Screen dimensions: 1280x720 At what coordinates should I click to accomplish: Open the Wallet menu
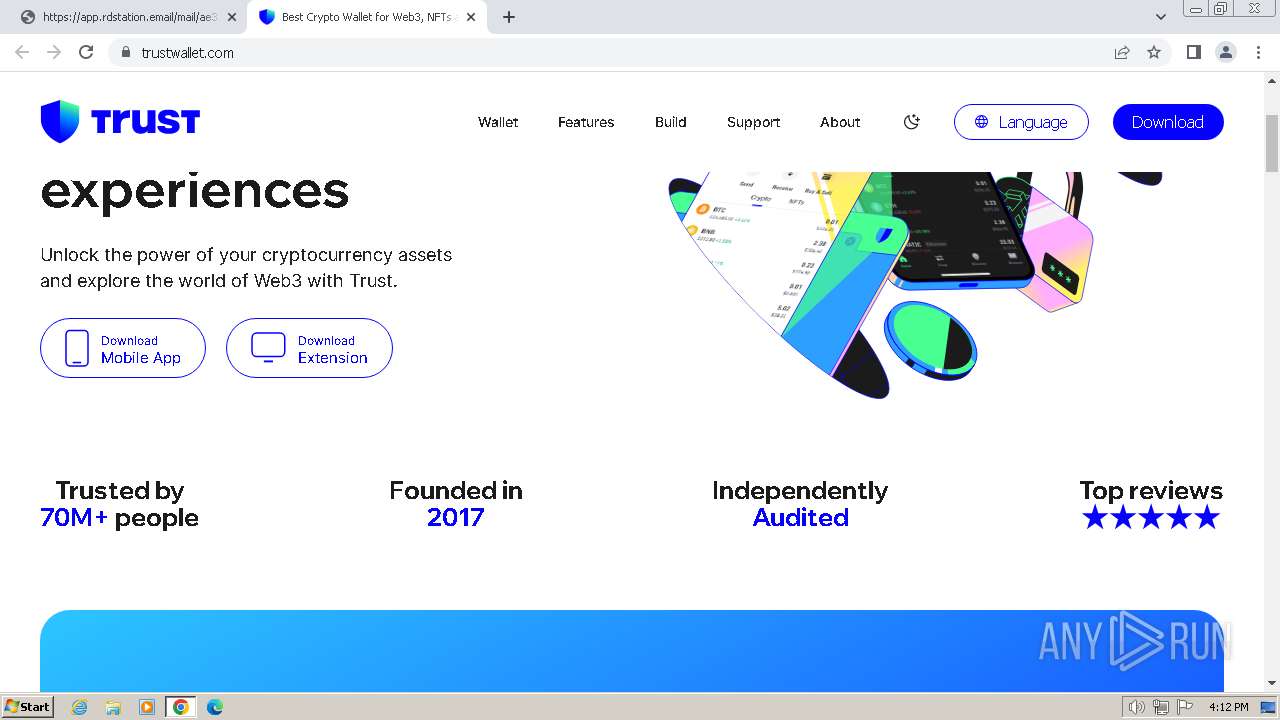coord(498,122)
